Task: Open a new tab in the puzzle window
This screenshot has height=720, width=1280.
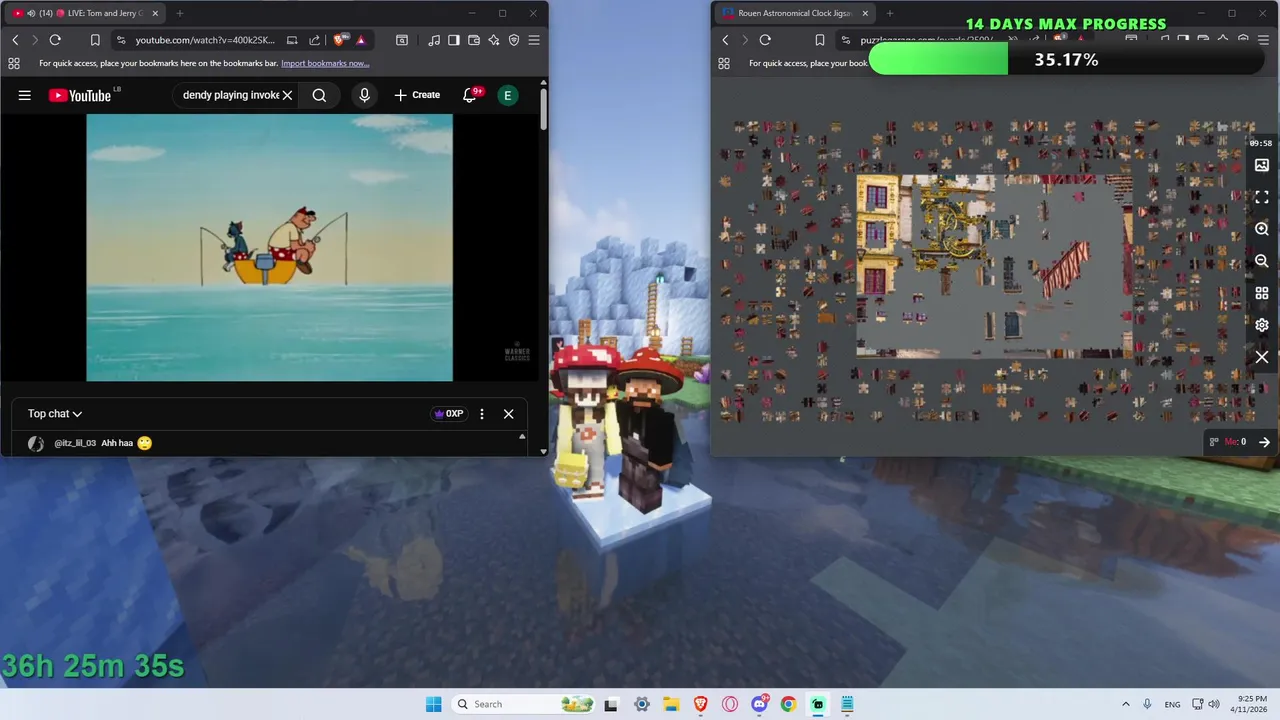Action: [890, 13]
